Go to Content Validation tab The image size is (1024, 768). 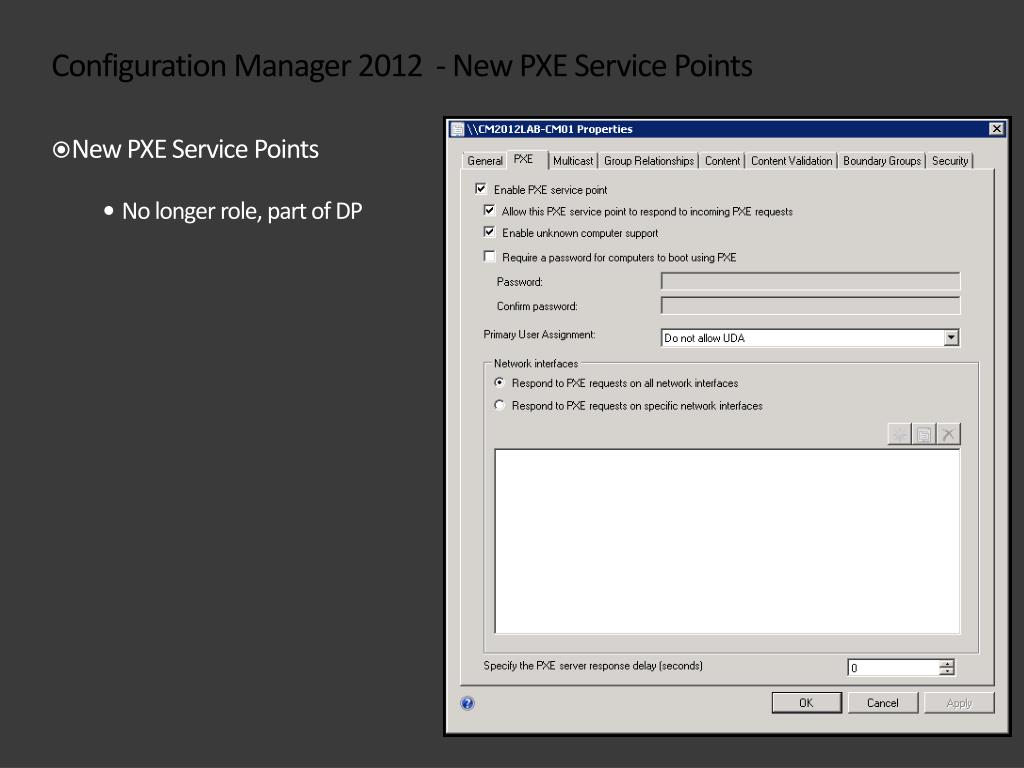click(x=792, y=161)
